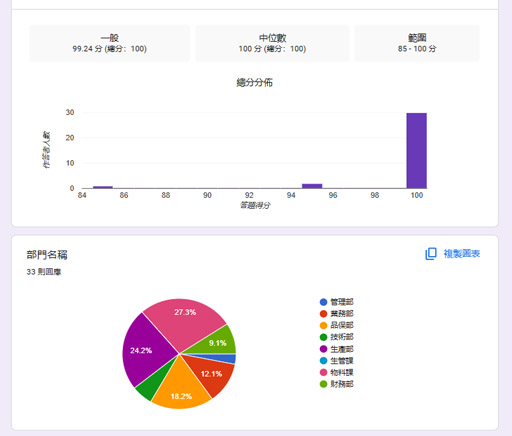Click the small bar at score 85

point(103,187)
